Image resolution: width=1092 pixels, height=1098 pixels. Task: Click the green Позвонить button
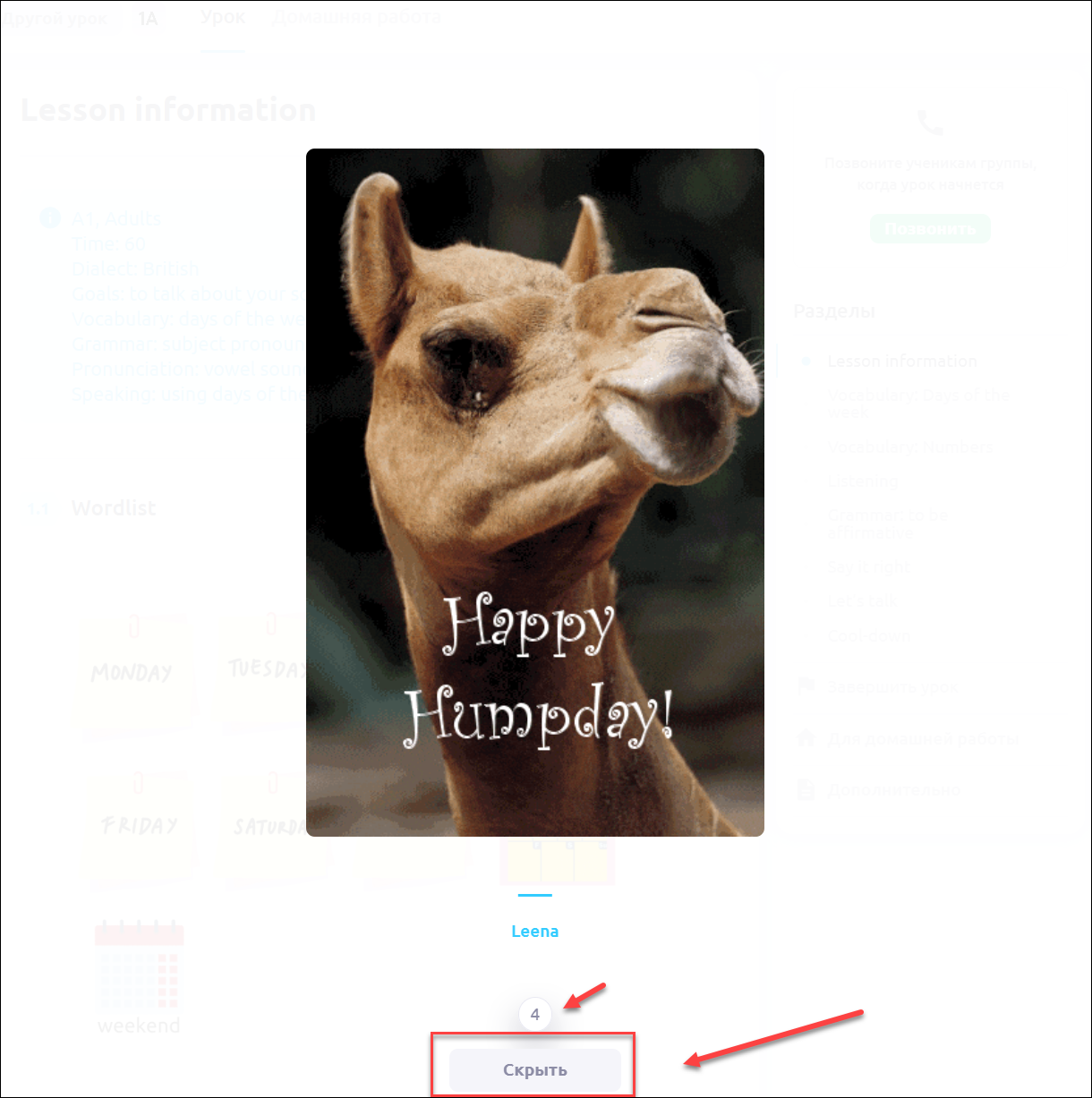(x=930, y=229)
